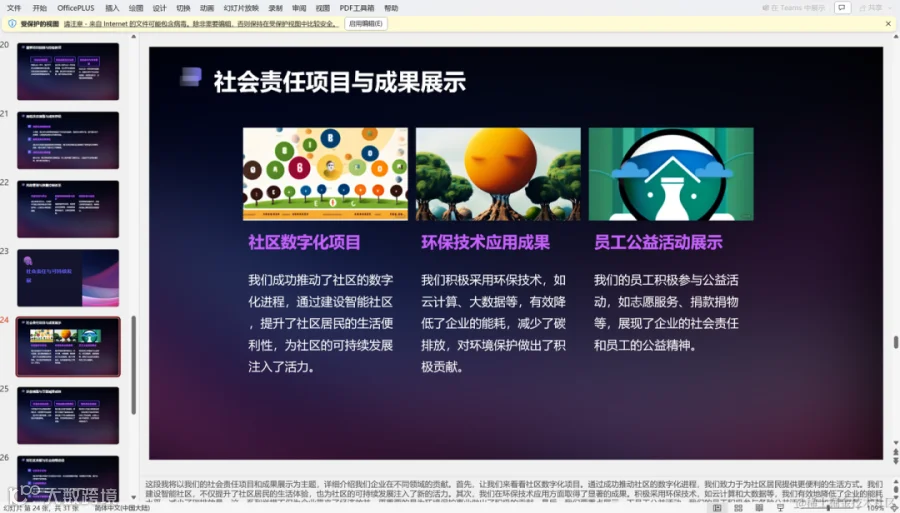900x513 pixels.
Task: Expand the 共享 dropdown arrow
Action: click(x=891, y=8)
